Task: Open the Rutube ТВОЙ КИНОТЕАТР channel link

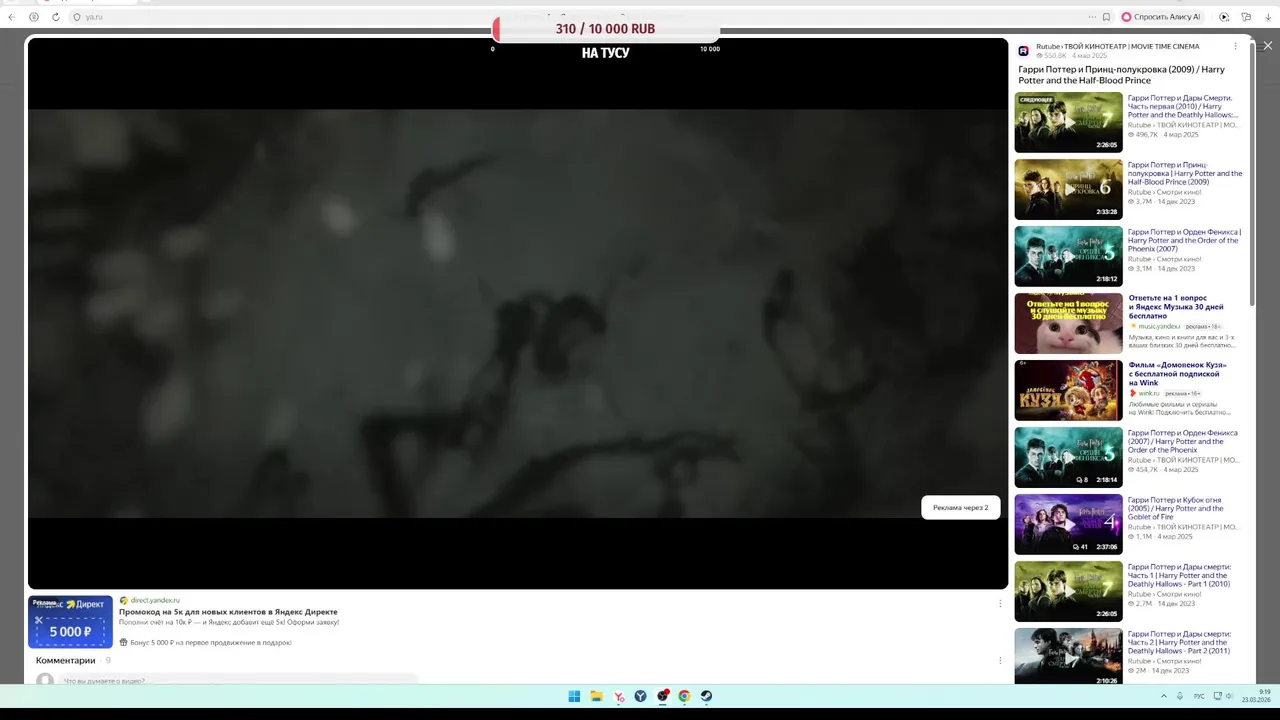Action: [1117, 46]
